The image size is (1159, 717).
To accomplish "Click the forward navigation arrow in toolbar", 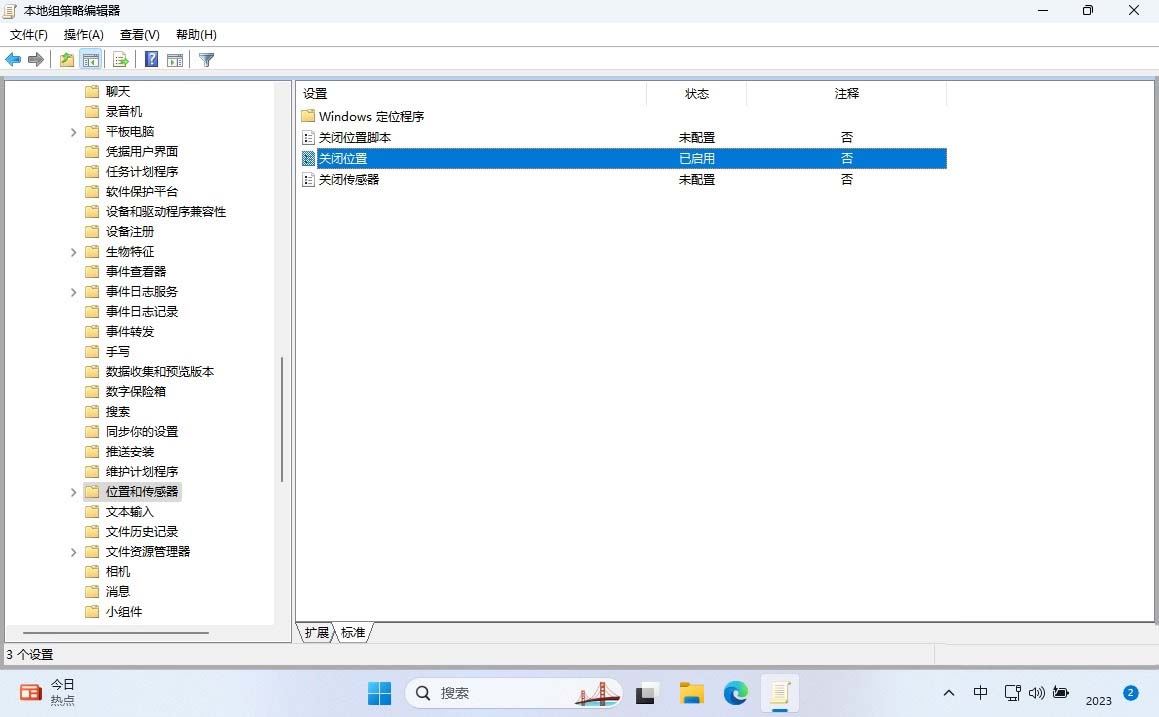I will [x=37, y=59].
